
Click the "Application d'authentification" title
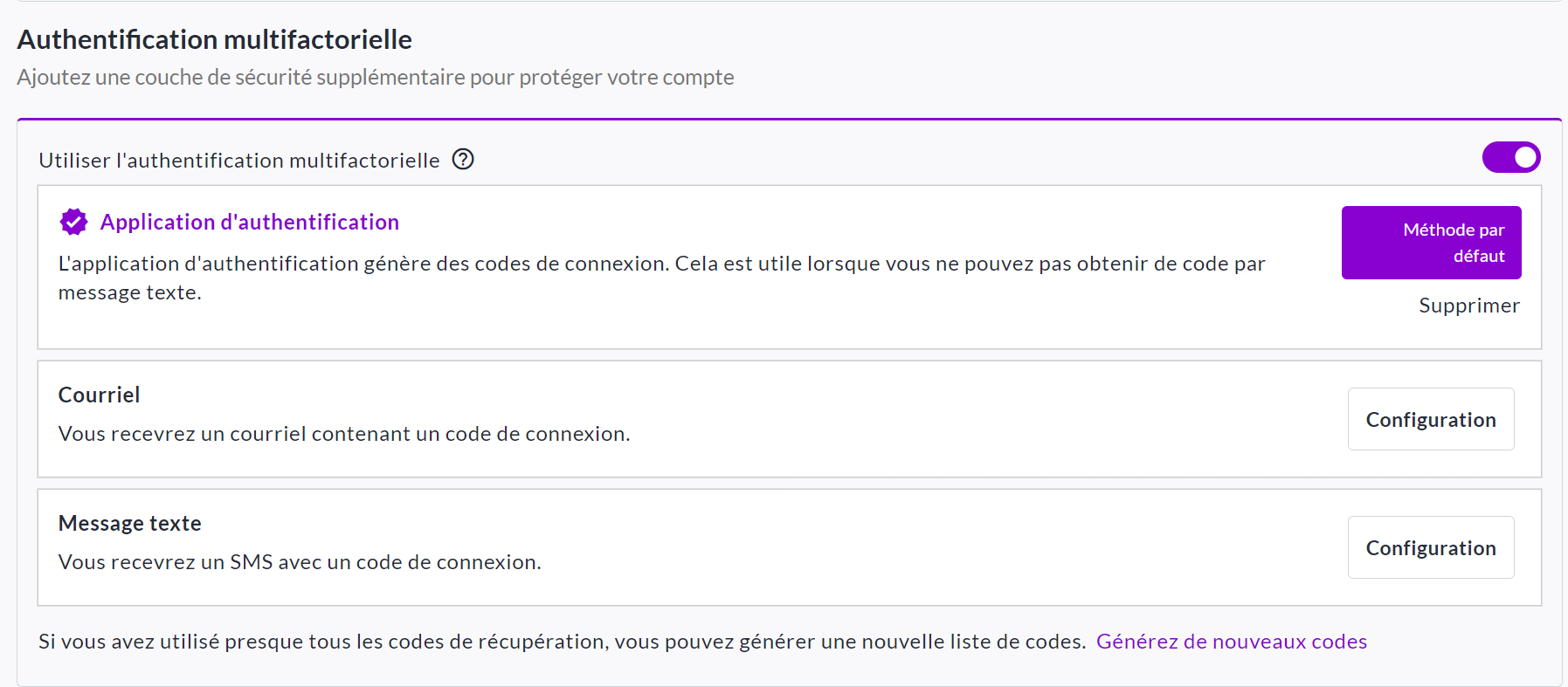point(250,222)
